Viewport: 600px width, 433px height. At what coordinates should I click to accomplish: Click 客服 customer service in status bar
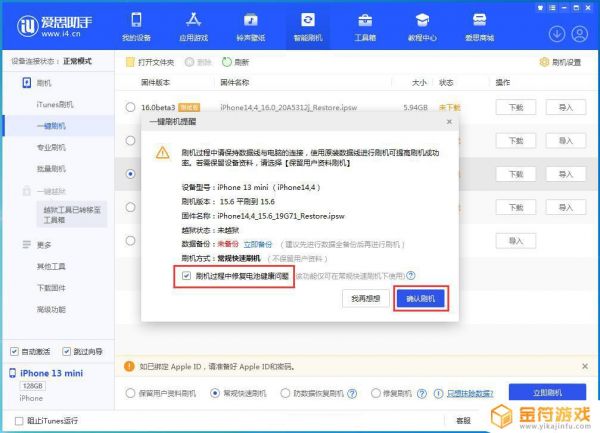click(x=463, y=421)
